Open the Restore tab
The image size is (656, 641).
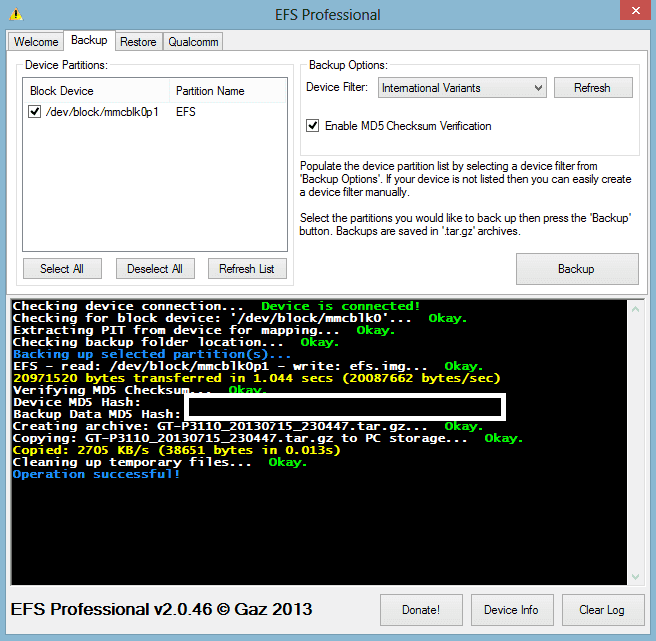tap(138, 42)
